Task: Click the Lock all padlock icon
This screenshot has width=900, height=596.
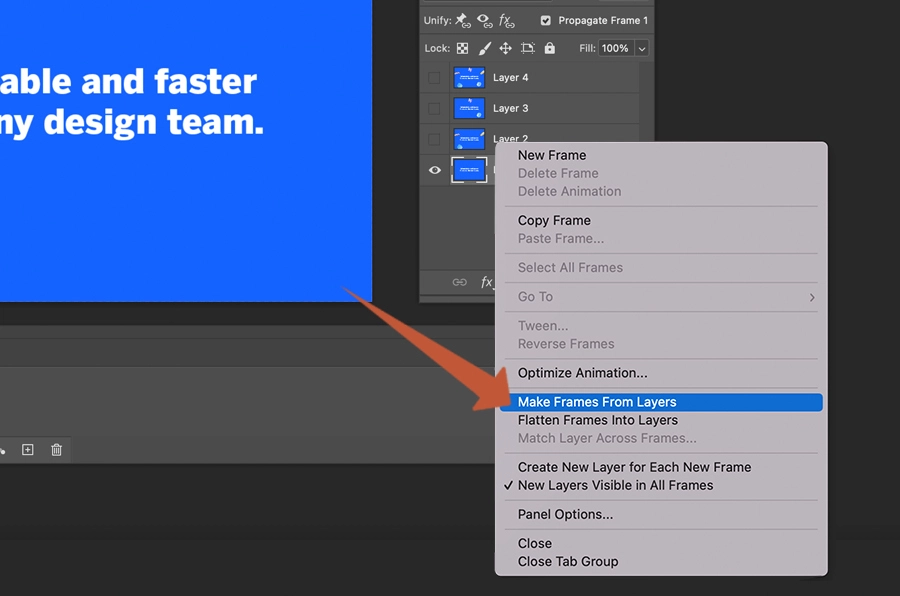Action: point(549,47)
